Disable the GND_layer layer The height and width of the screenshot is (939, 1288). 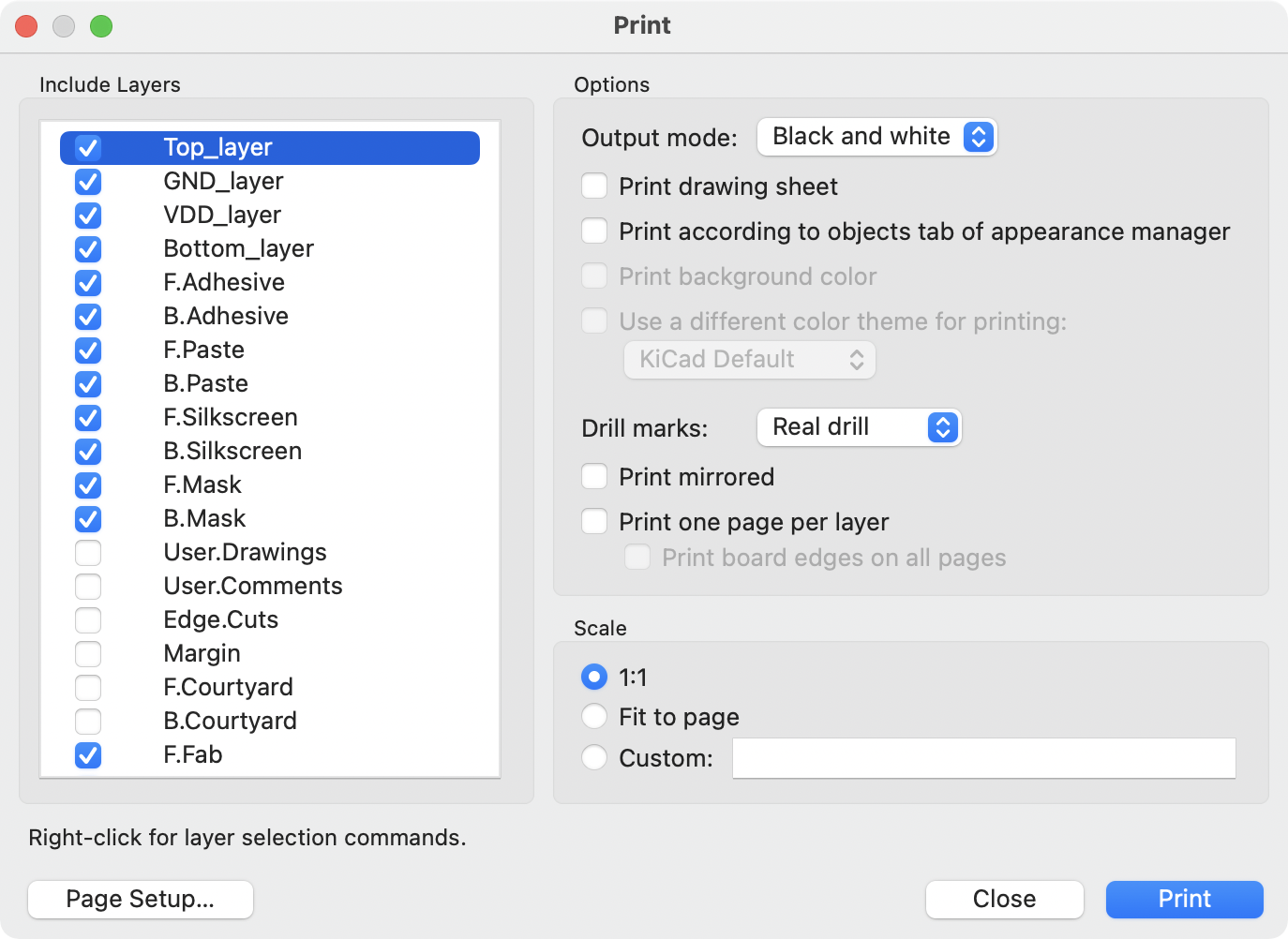tap(87, 181)
